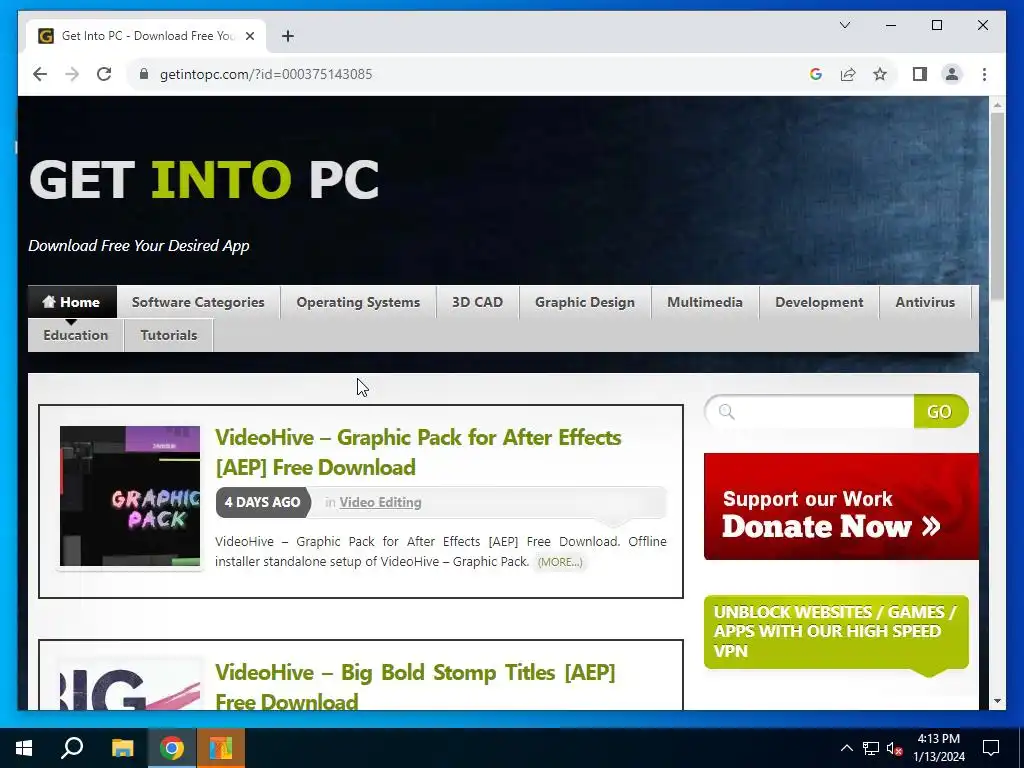Open the notification center icon
The width and height of the screenshot is (1024, 768).
[991, 748]
